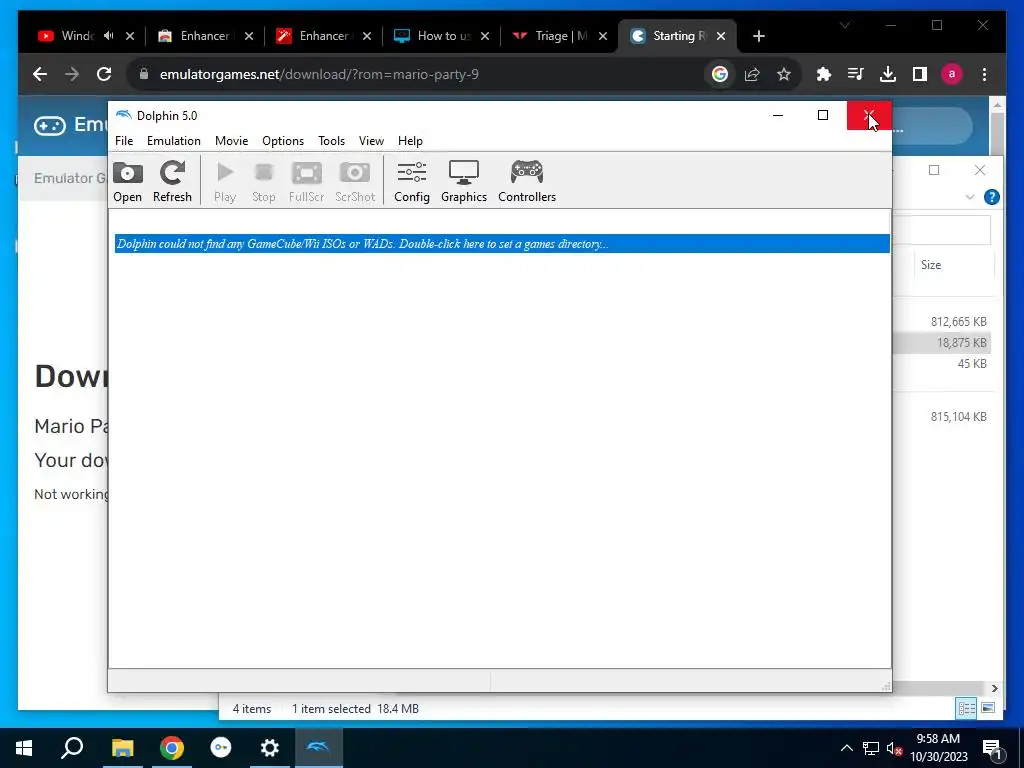The width and height of the screenshot is (1024, 768).
Task: Share this page icon in Chrome
Action: click(x=752, y=74)
